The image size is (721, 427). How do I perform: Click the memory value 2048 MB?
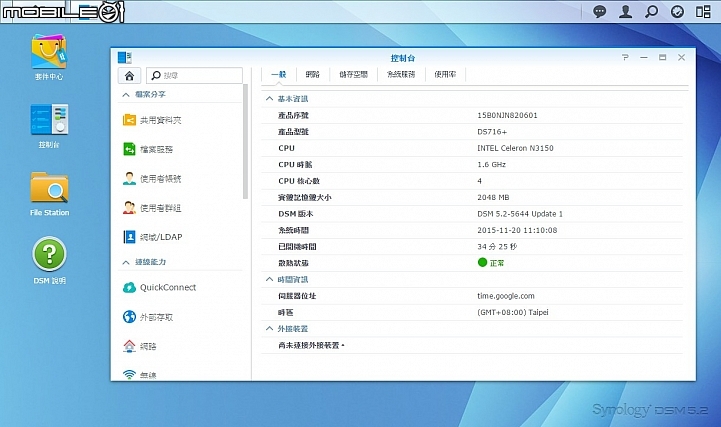[x=493, y=197]
